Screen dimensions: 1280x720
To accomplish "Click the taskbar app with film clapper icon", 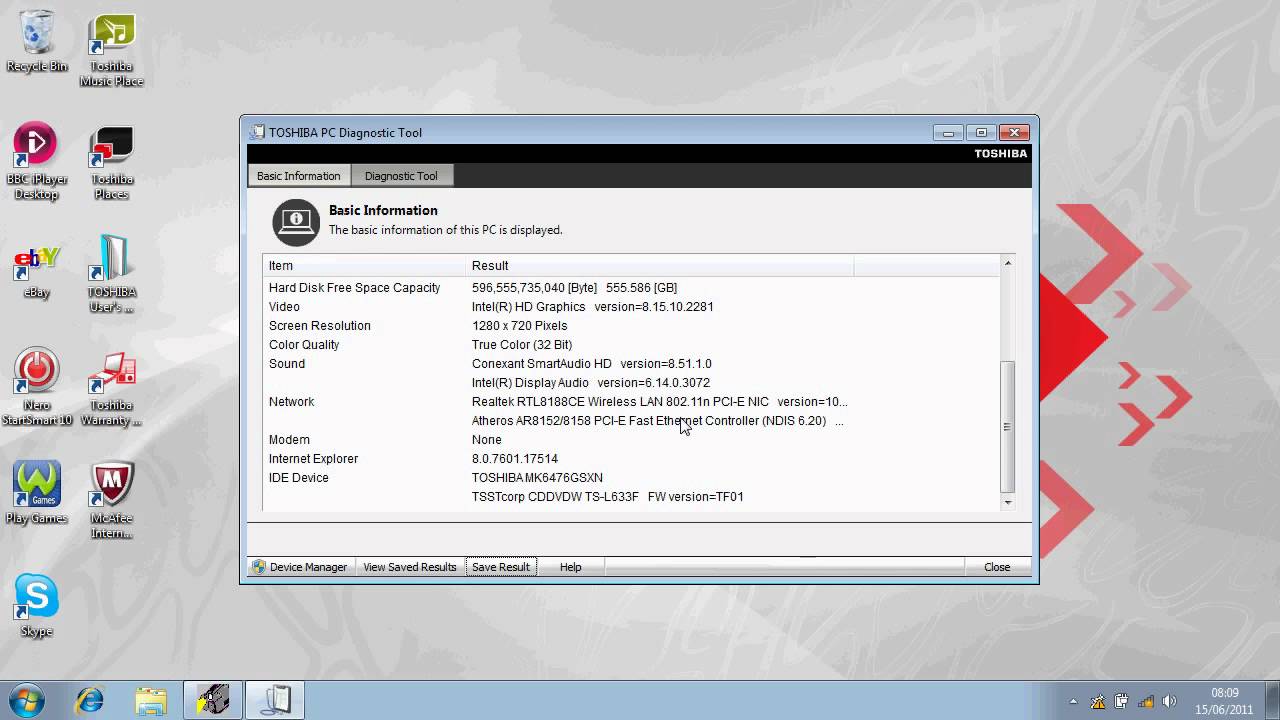I will (x=212, y=699).
